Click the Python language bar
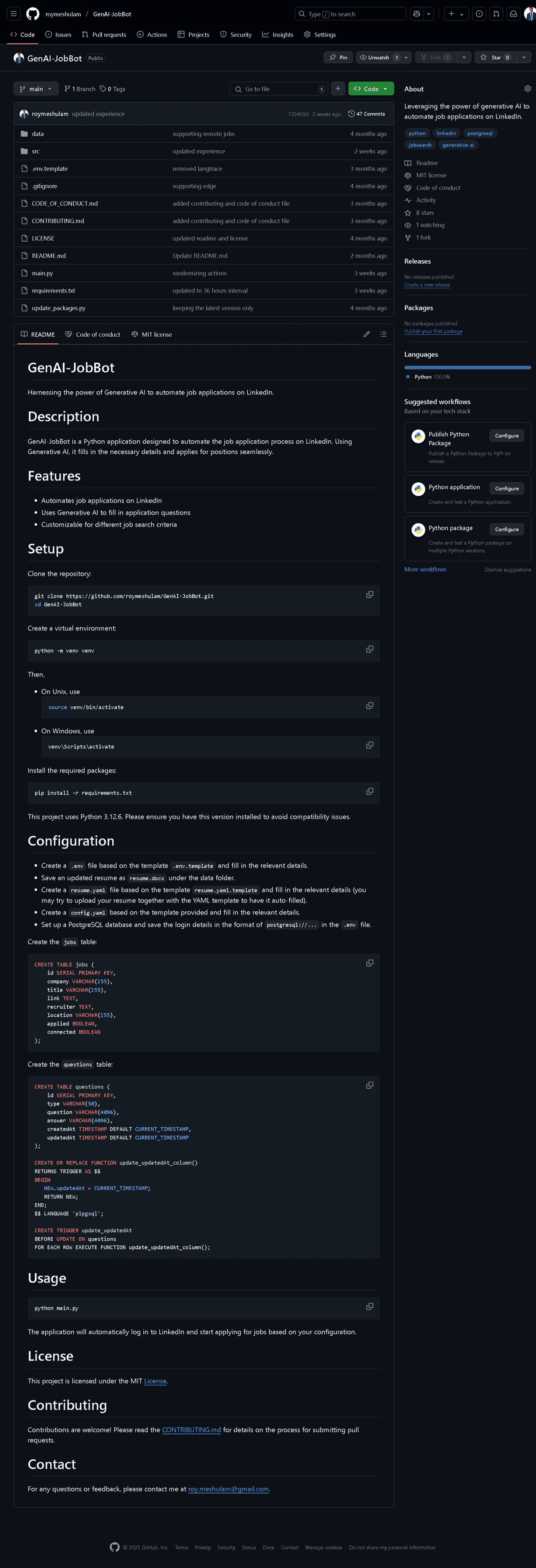 point(468,368)
